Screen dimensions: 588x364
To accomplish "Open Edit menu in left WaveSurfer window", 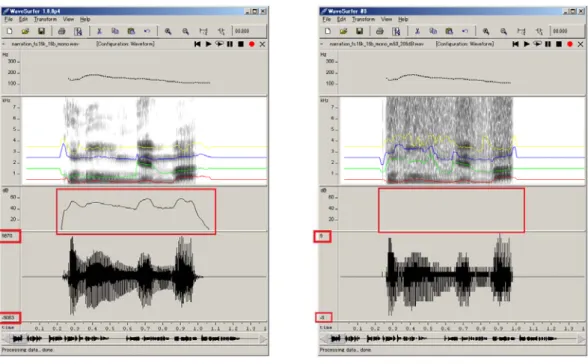I will 23,19.
